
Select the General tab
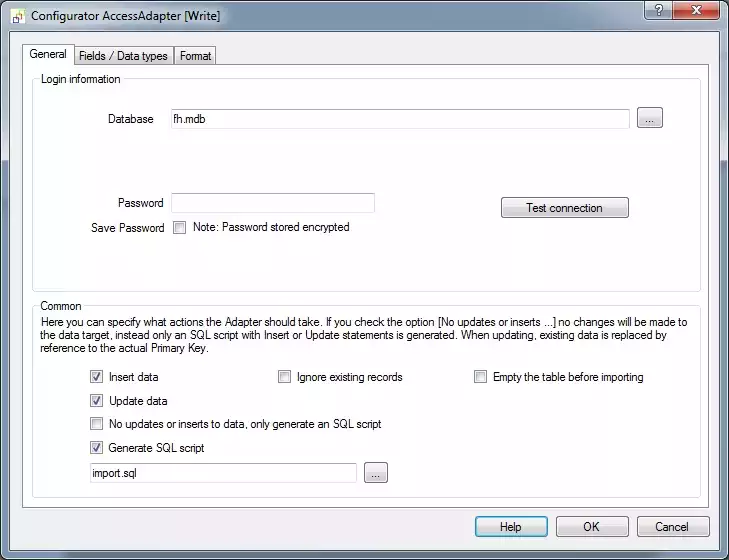click(x=48, y=55)
